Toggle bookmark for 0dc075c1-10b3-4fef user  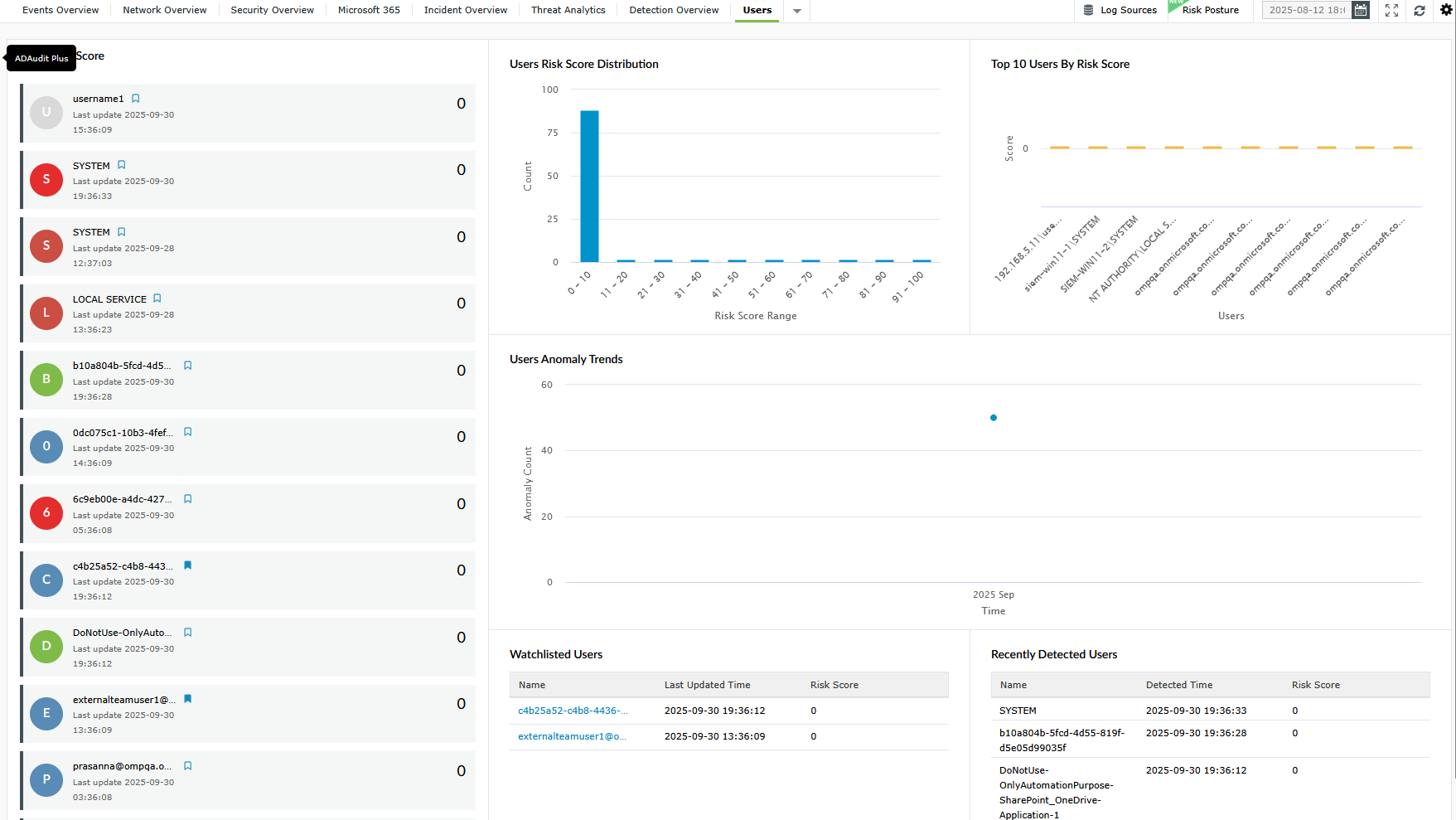point(188,432)
